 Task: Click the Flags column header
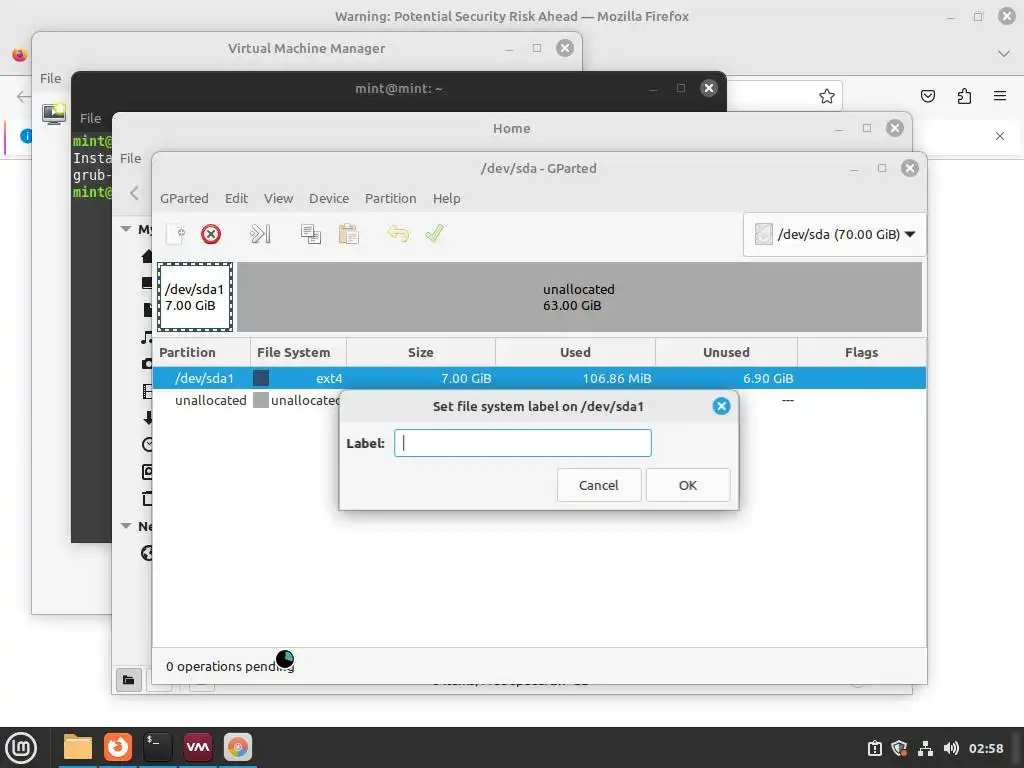pos(861,353)
